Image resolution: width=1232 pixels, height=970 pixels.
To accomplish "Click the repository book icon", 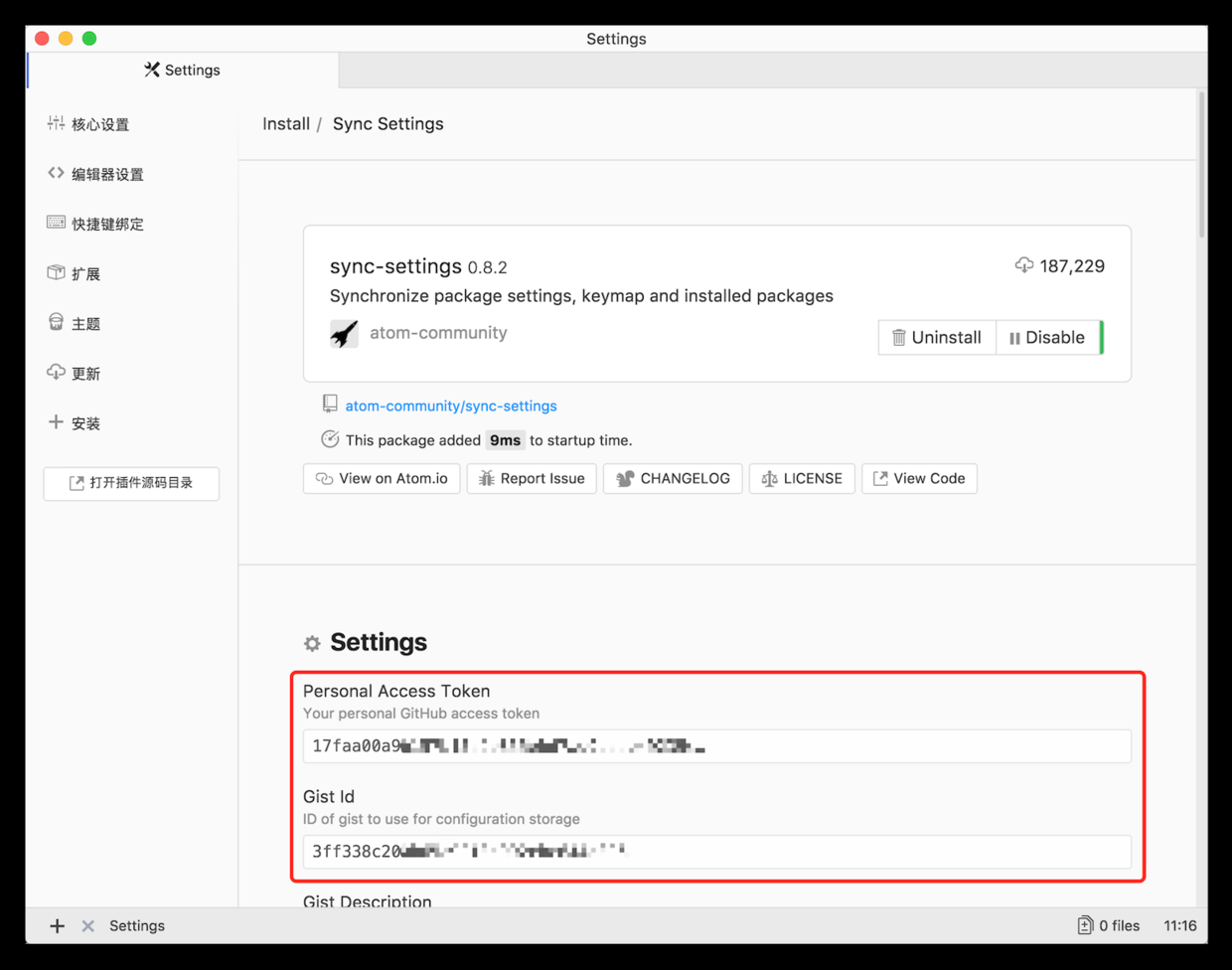I will tap(330, 404).
